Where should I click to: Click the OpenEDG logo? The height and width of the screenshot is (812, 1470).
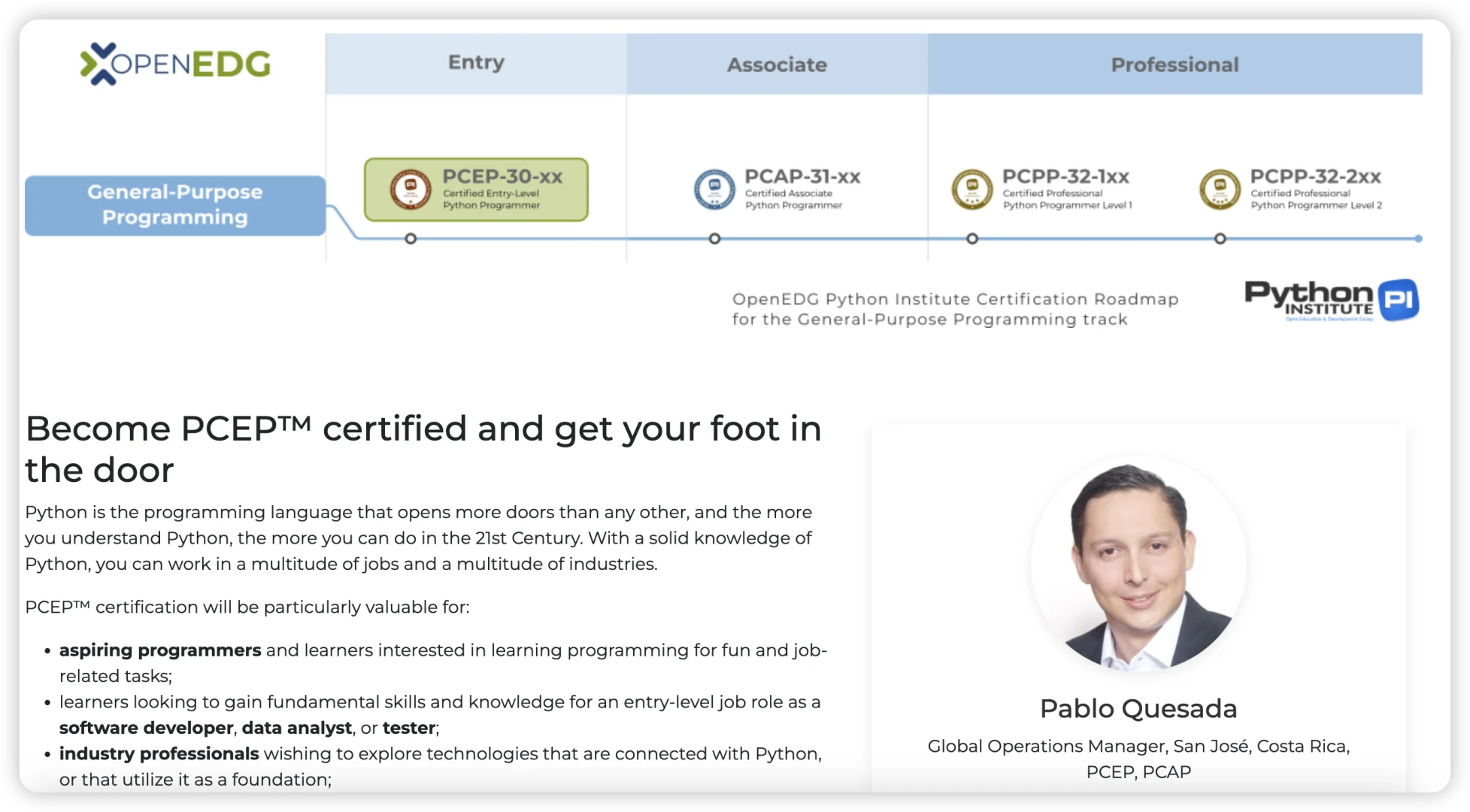pyautogui.click(x=174, y=64)
